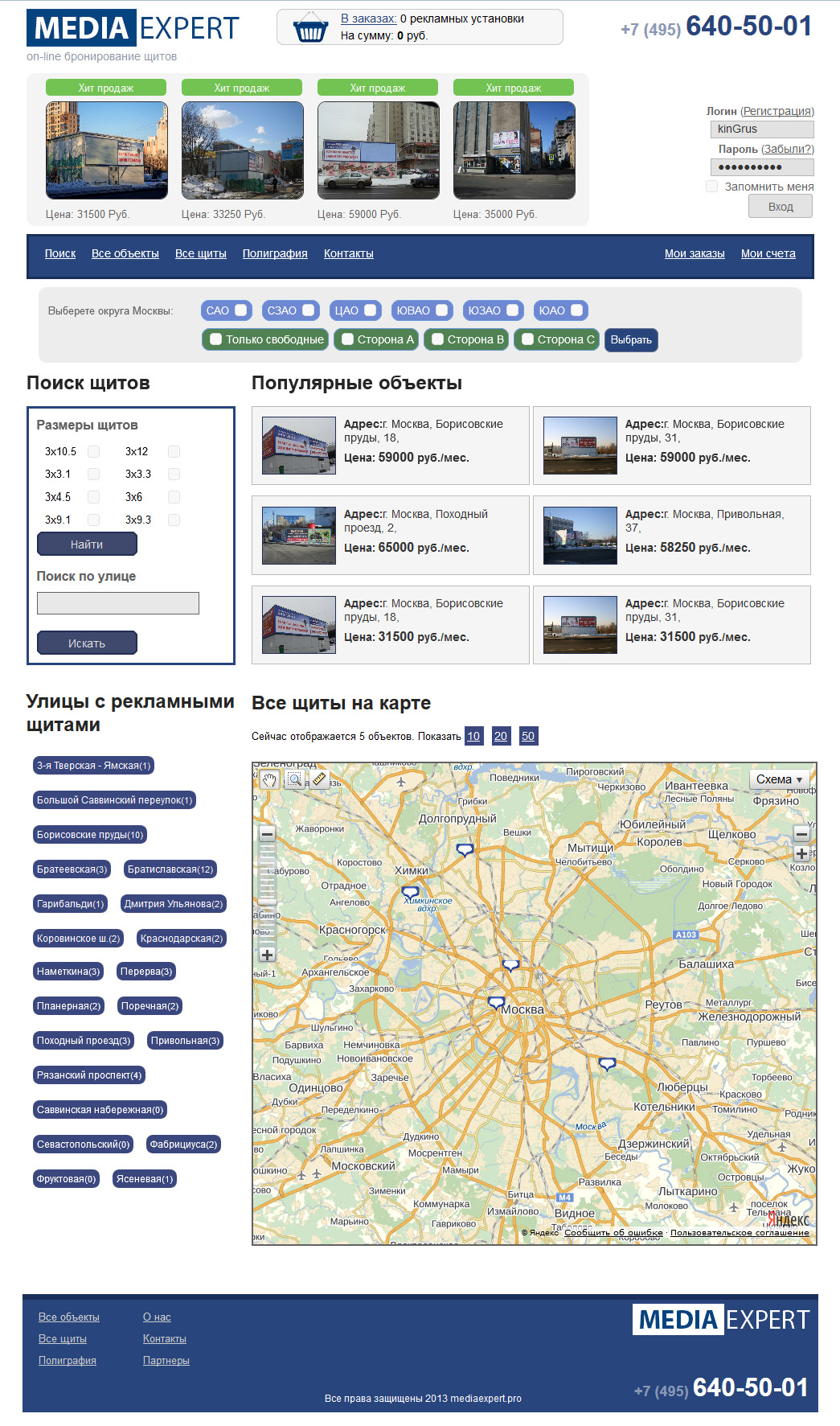The image size is (840, 1426).
Task: Toggle the САО district checkbox
Action: tap(240, 310)
